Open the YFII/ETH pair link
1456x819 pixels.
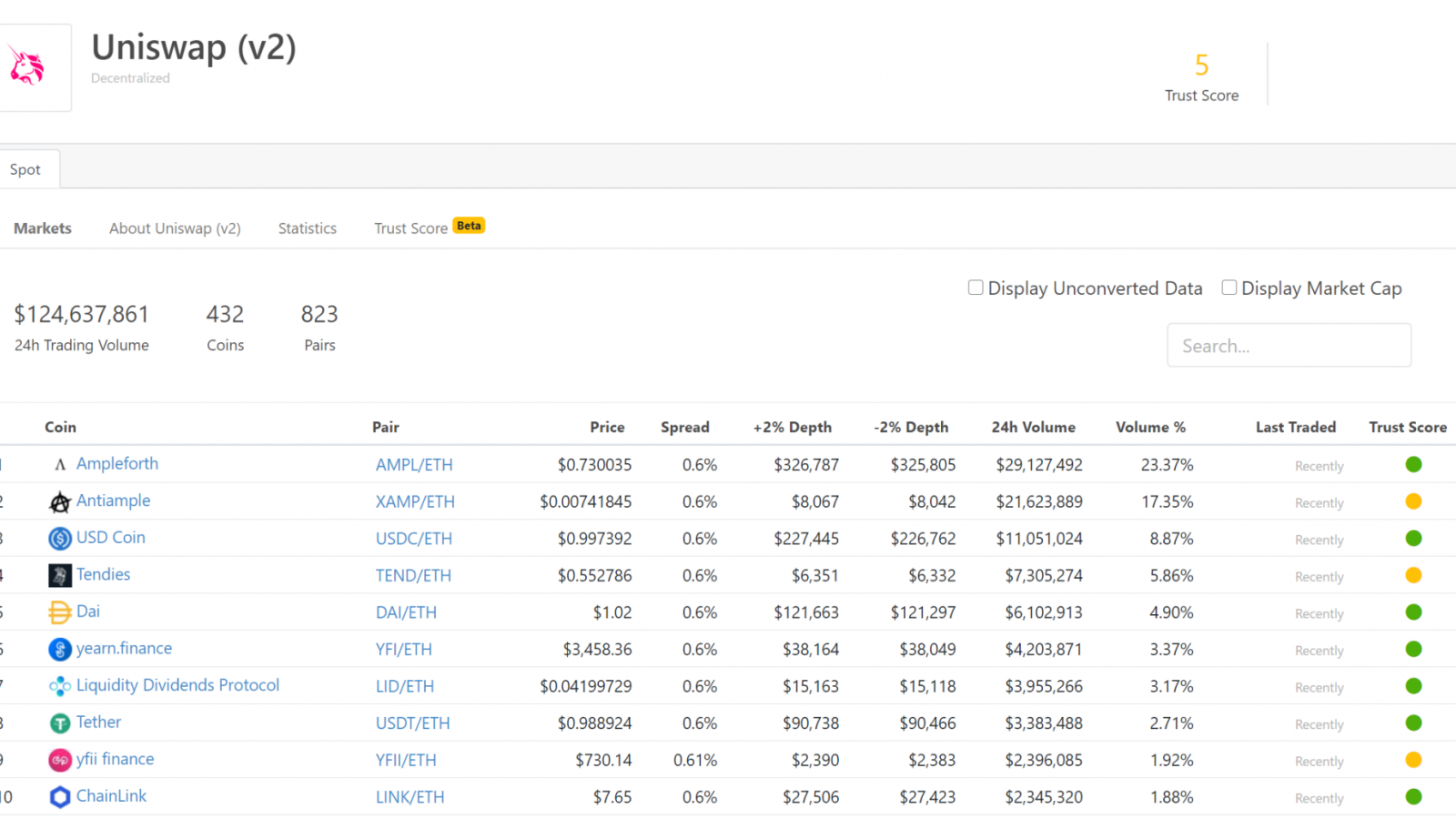pos(406,760)
